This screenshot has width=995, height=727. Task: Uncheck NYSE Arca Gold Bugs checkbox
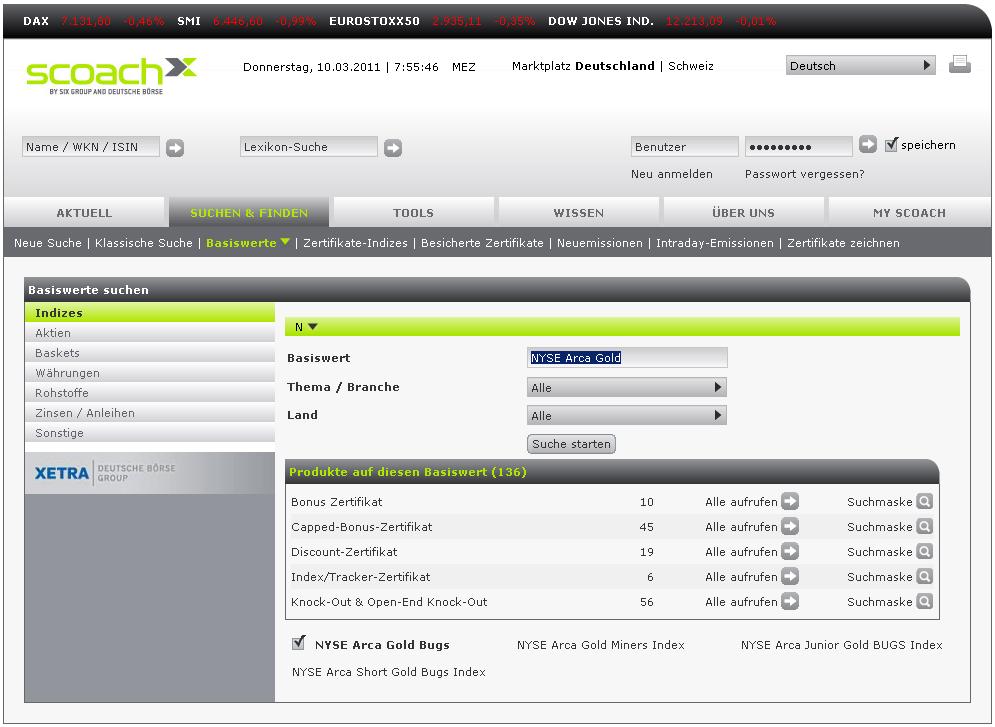tap(298, 643)
